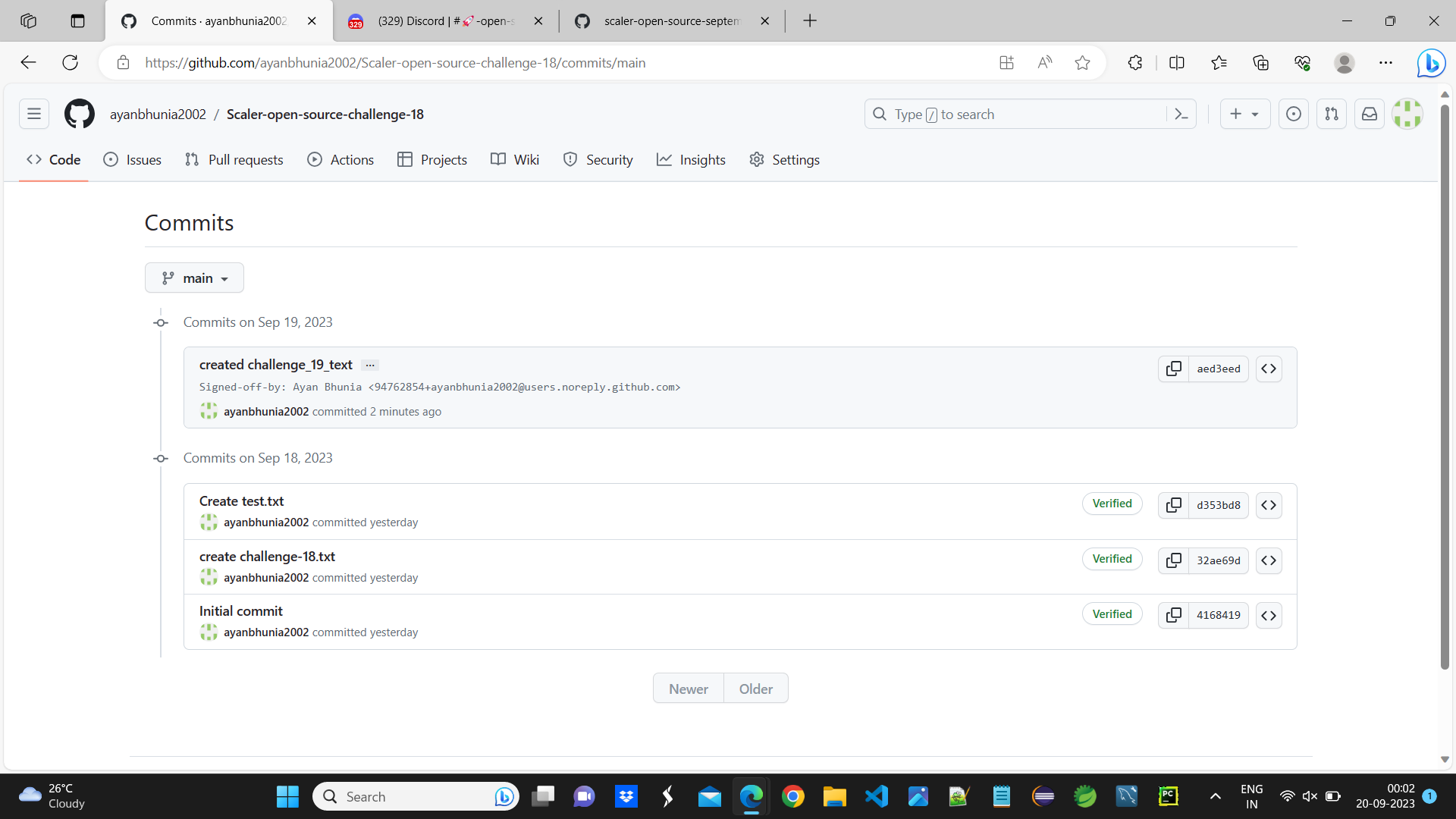View your pull requests from the header icon
Viewport: 1456px width, 819px height.
(x=1331, y=114)
